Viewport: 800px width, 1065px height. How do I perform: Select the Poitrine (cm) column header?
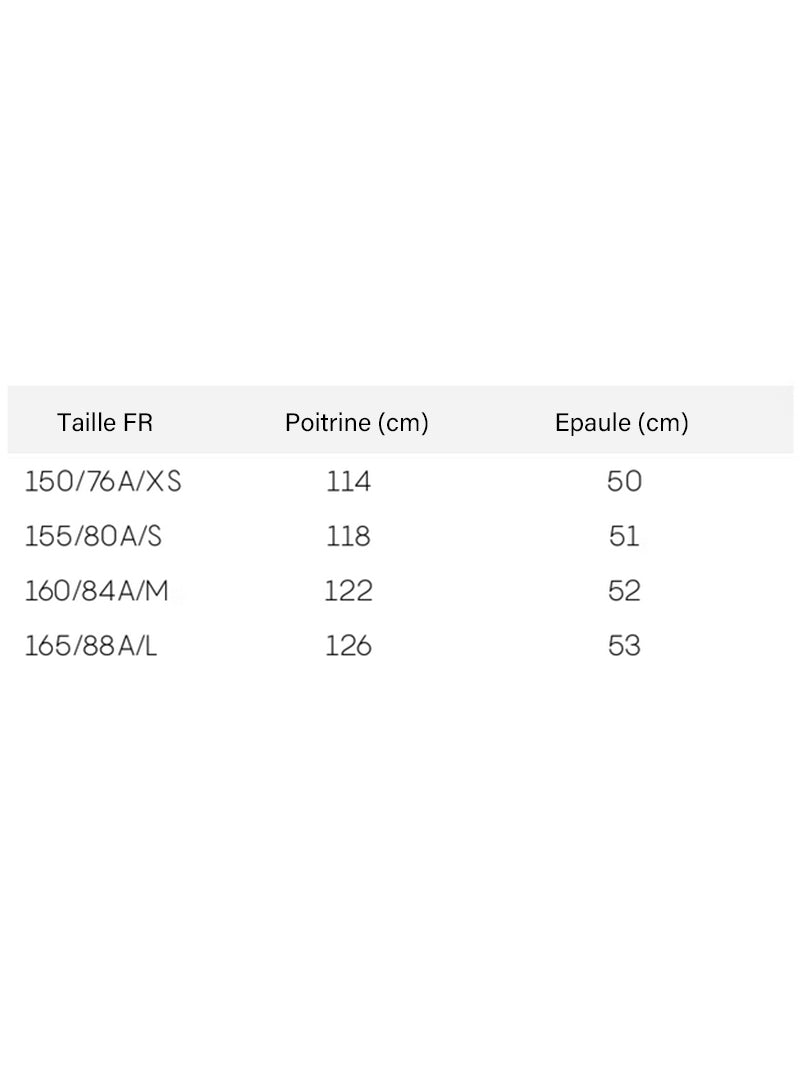tap(357, 422)
